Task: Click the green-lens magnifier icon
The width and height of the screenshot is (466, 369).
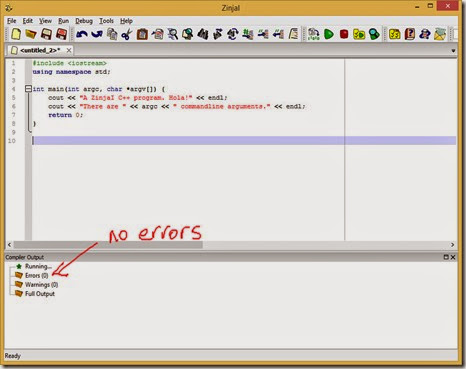Action: [x=188, y=34]
